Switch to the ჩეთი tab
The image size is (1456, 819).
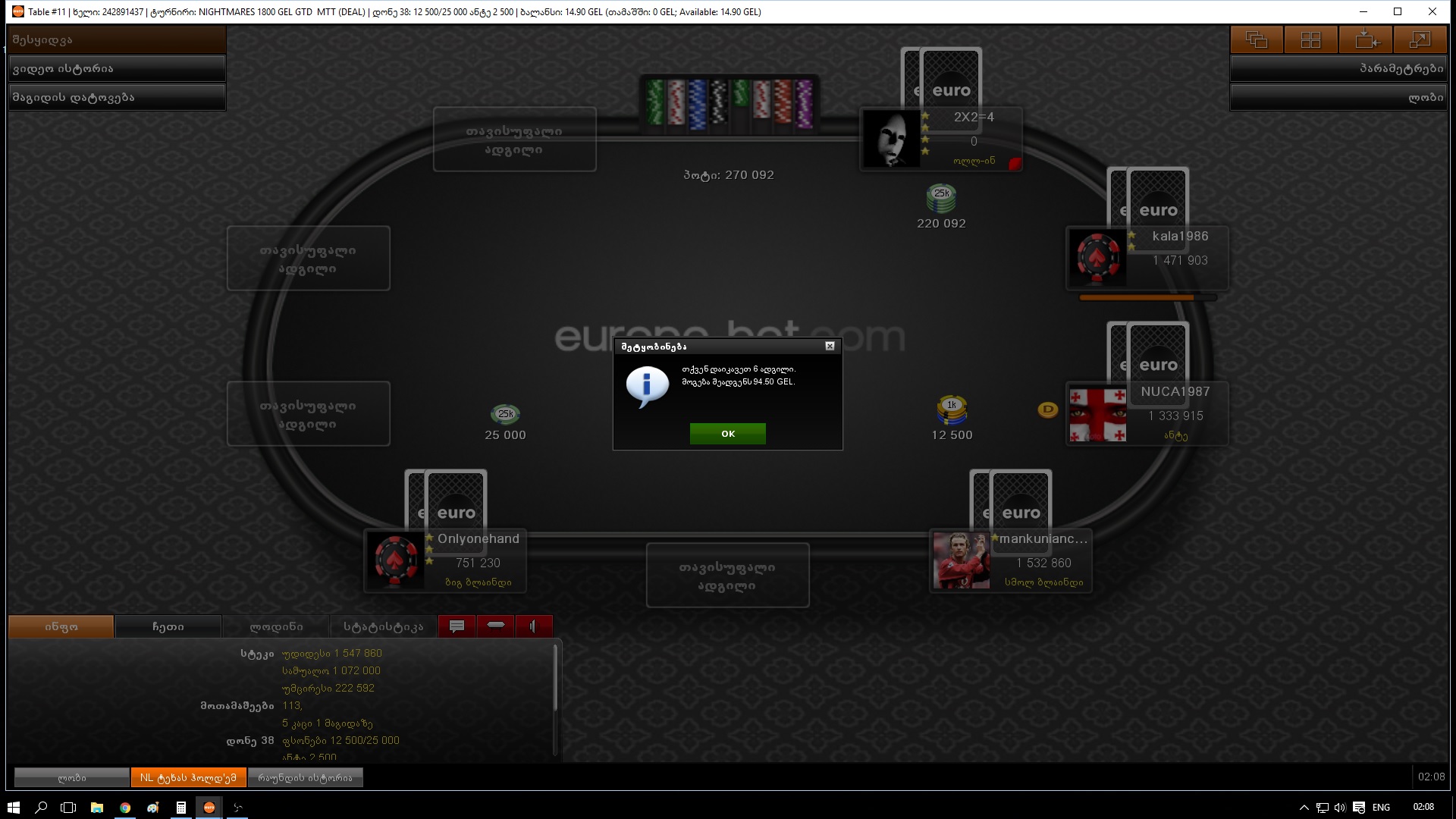[x=168, y=627]
